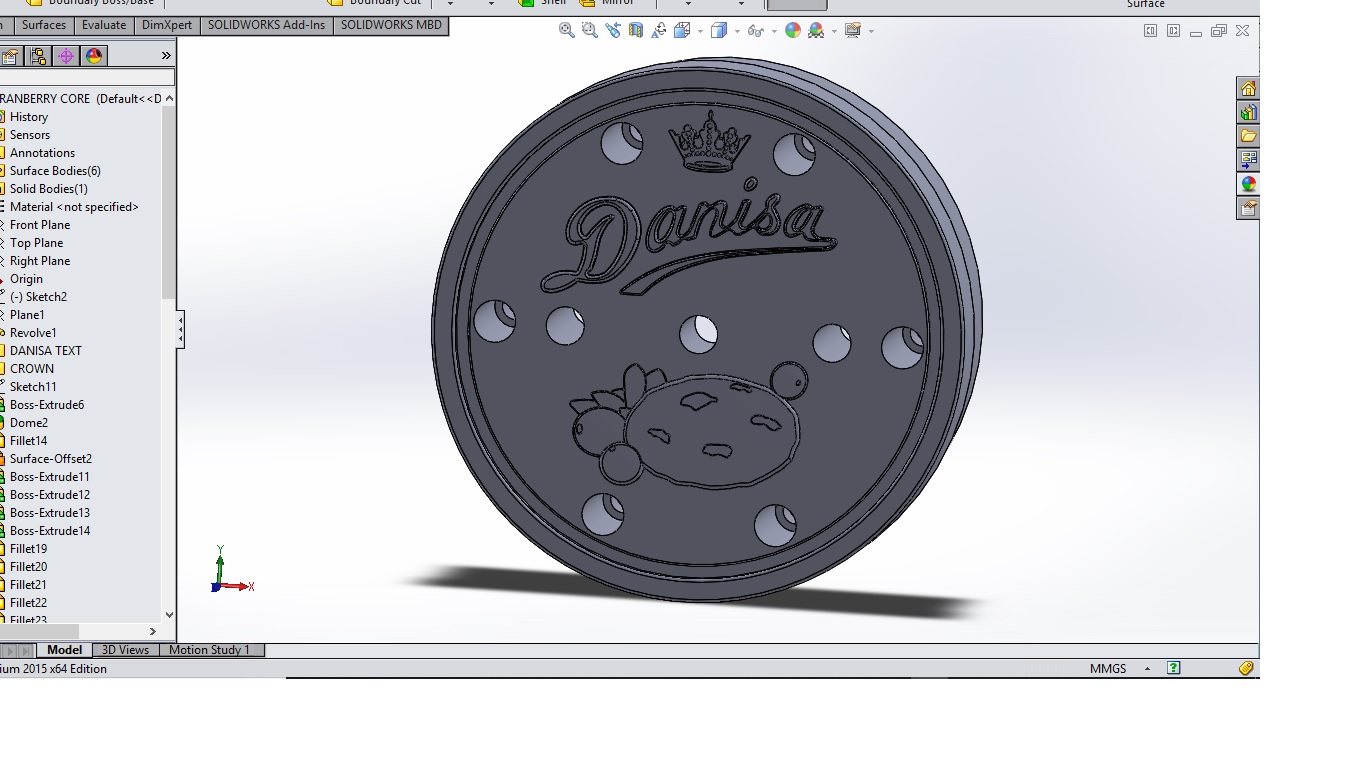This screenshot has width=1366, height=768.
Task: Open the Apply Scene dropdown arrow
Action: 834,31
